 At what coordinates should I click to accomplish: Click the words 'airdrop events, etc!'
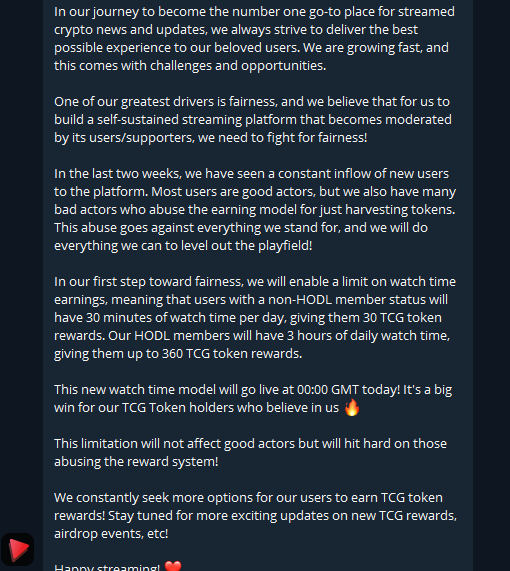point(111,533)
